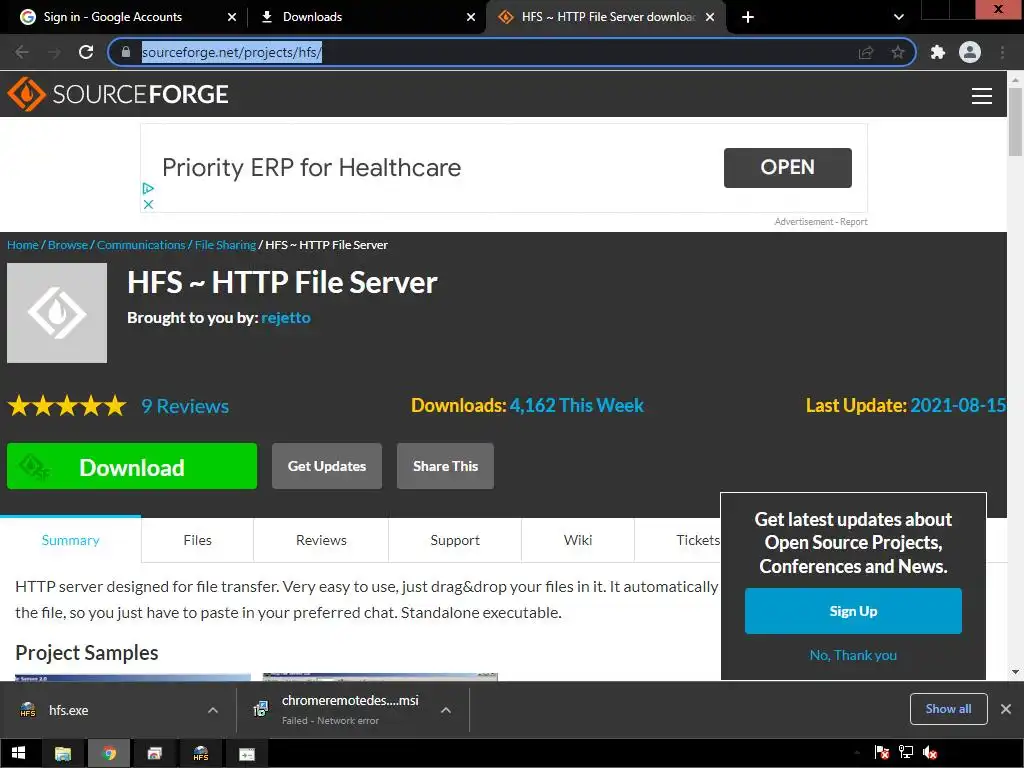The height and width of the screenshot is (768, 1024).
Task: Click the SourceForge logo
Action: pos(118,94)
